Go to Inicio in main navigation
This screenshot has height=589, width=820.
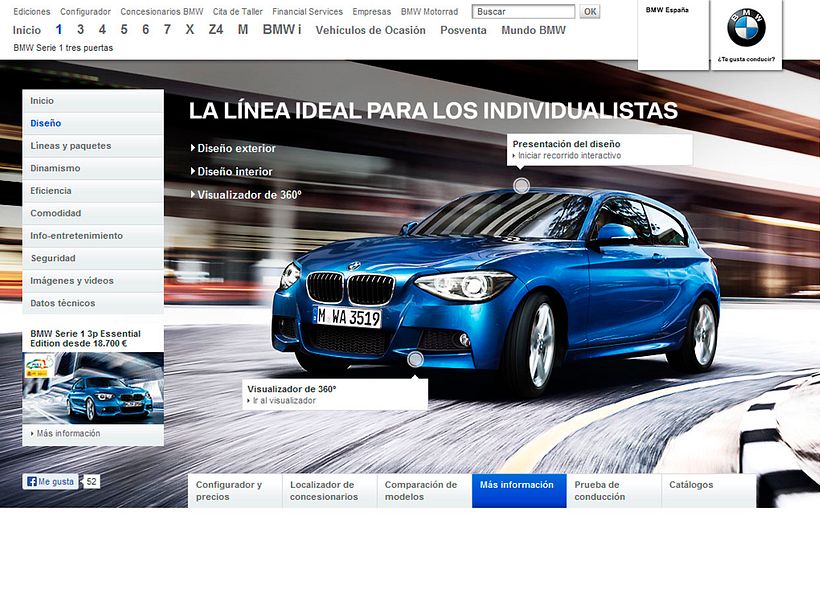pos(27,30)
